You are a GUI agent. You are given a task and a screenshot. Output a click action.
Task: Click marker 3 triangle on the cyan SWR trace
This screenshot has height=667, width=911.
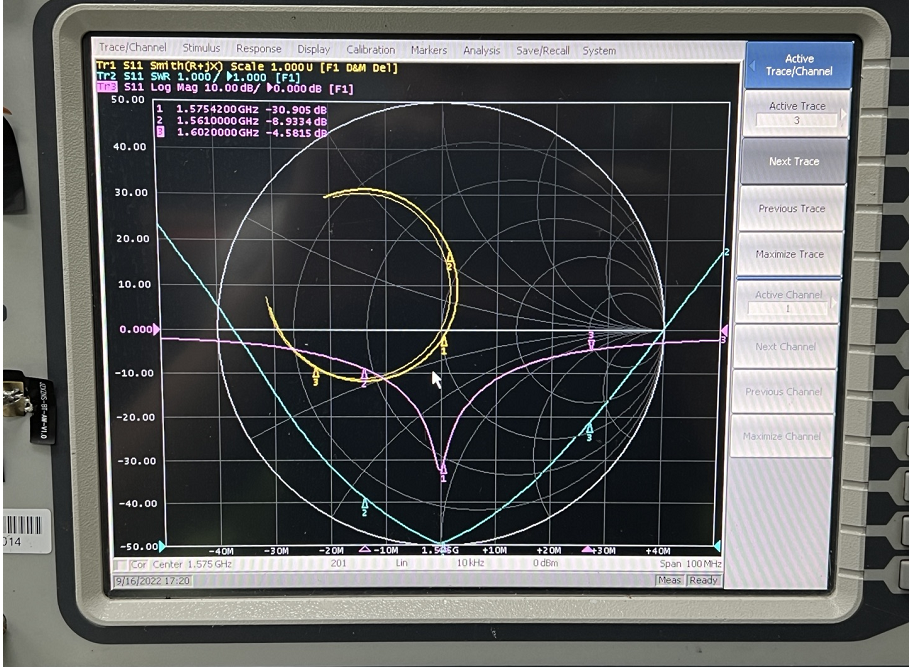589,429
